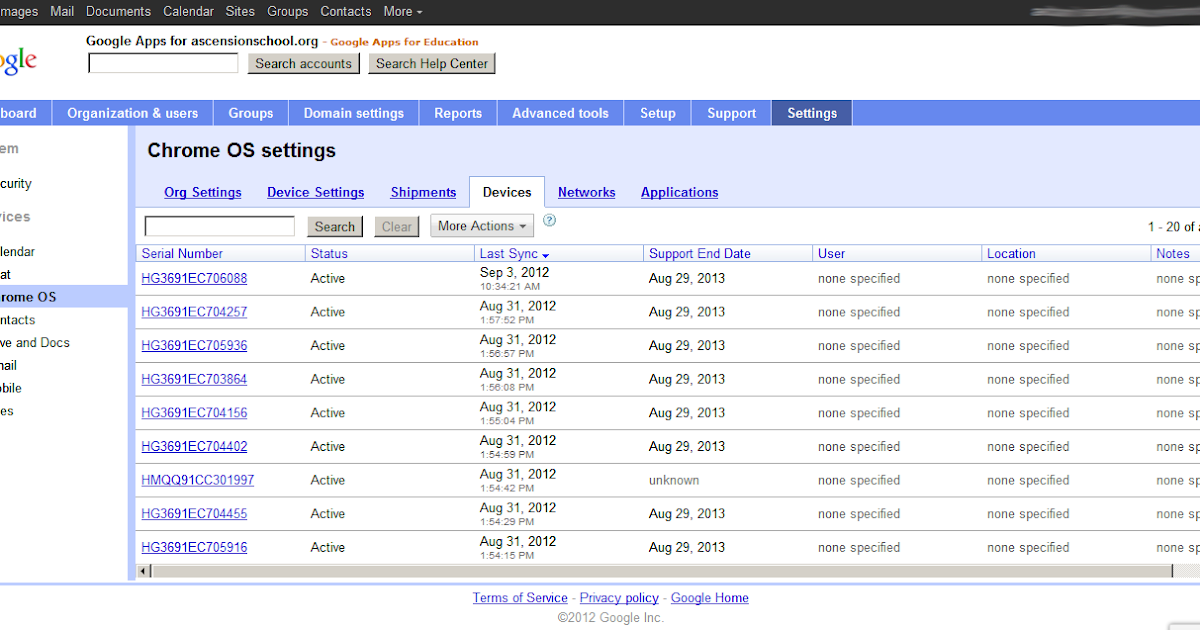
Task: Open the Privacy policy link
Action: click(x=619, y=598)
